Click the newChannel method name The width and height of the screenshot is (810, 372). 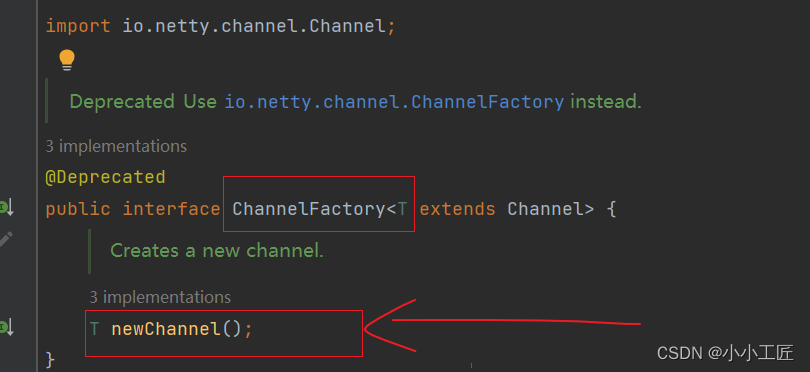166,329
